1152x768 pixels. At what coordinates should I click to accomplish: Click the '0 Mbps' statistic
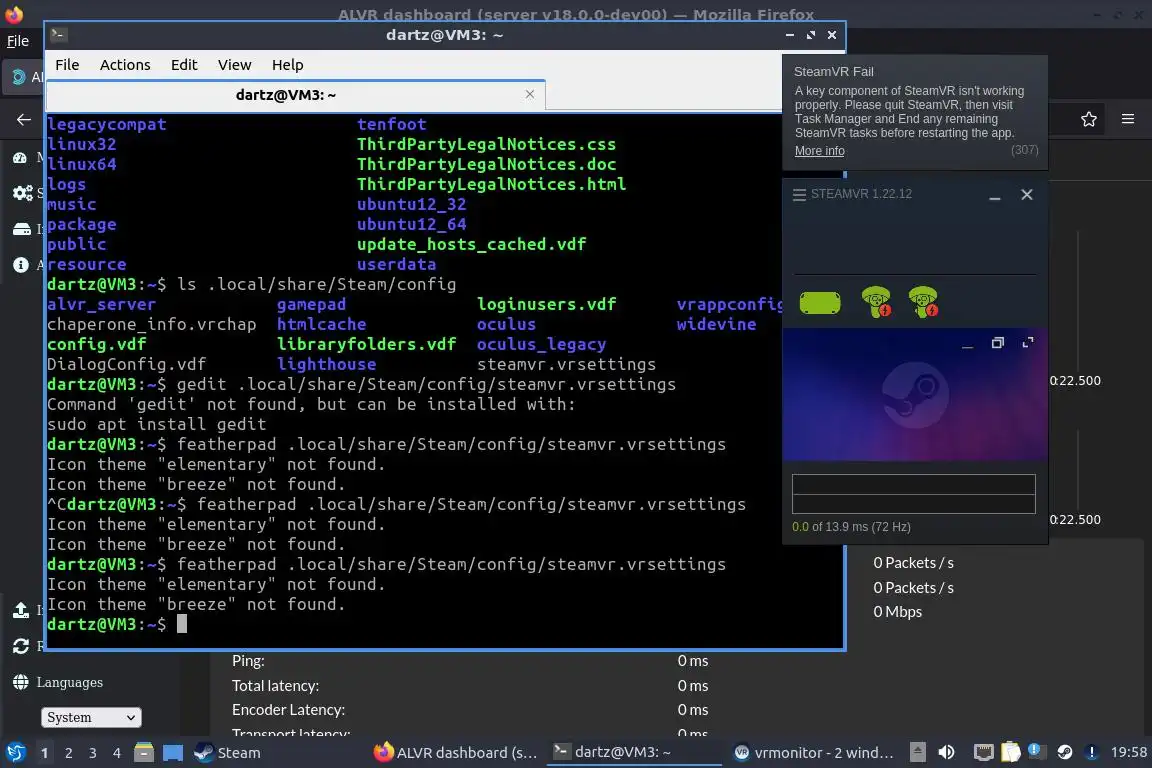coord(897,611)
